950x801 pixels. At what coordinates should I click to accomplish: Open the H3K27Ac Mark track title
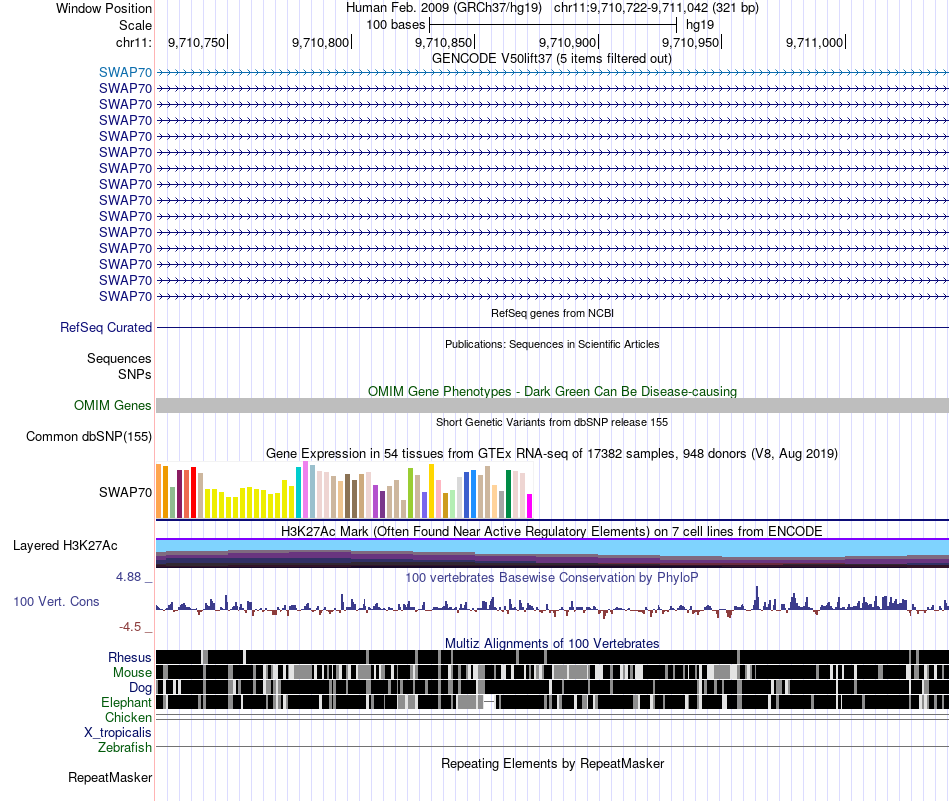click(x=552, y=531)
